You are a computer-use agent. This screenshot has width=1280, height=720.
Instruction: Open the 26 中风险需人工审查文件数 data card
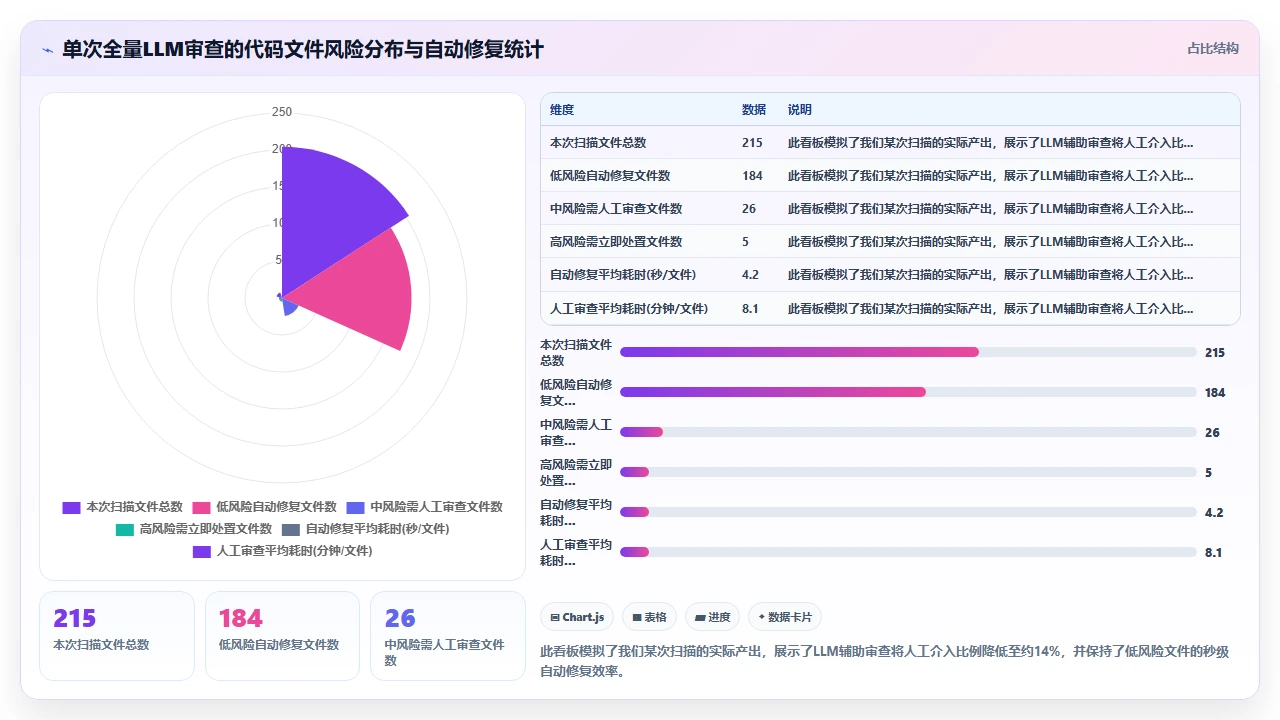pos(448,636)
